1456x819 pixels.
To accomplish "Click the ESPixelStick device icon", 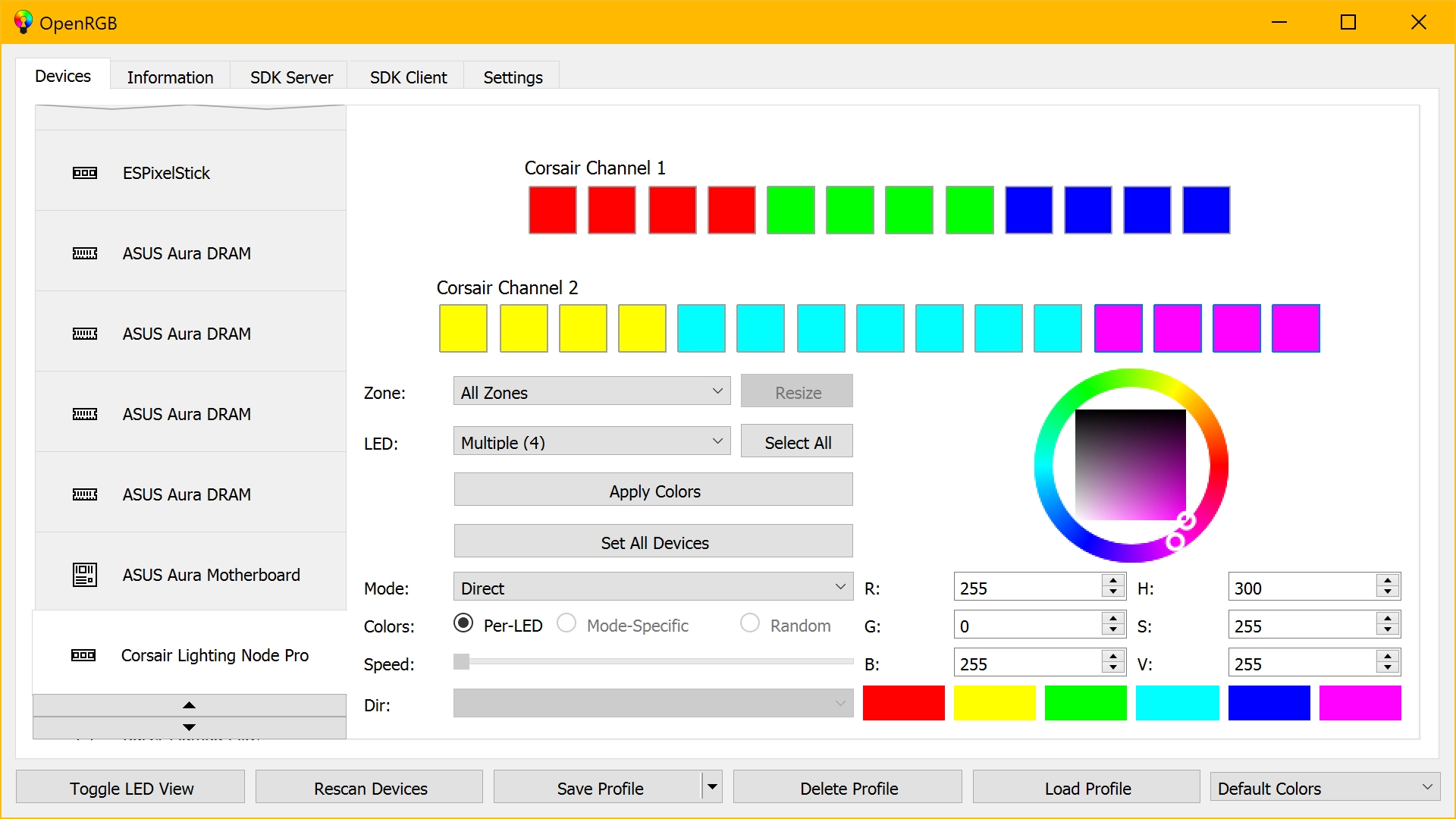I will click(x=83, y=172).
